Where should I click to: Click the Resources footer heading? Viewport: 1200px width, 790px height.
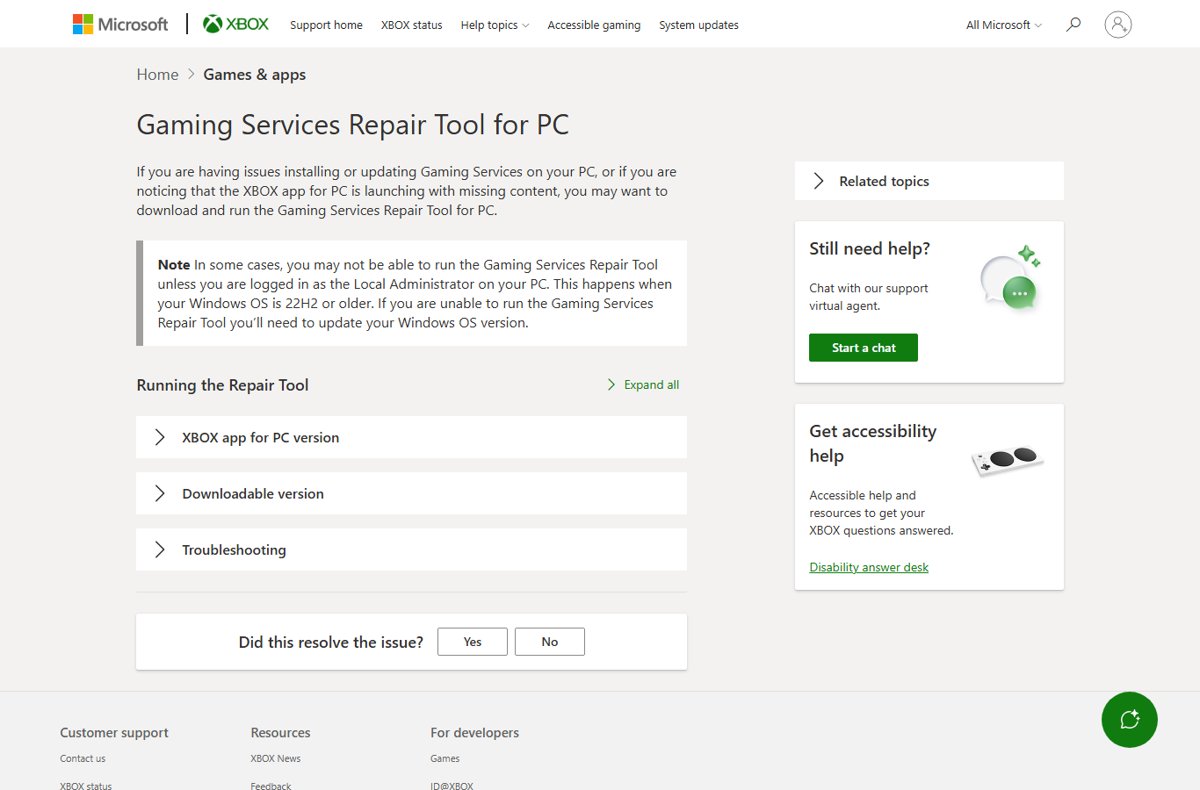point(280,733)
